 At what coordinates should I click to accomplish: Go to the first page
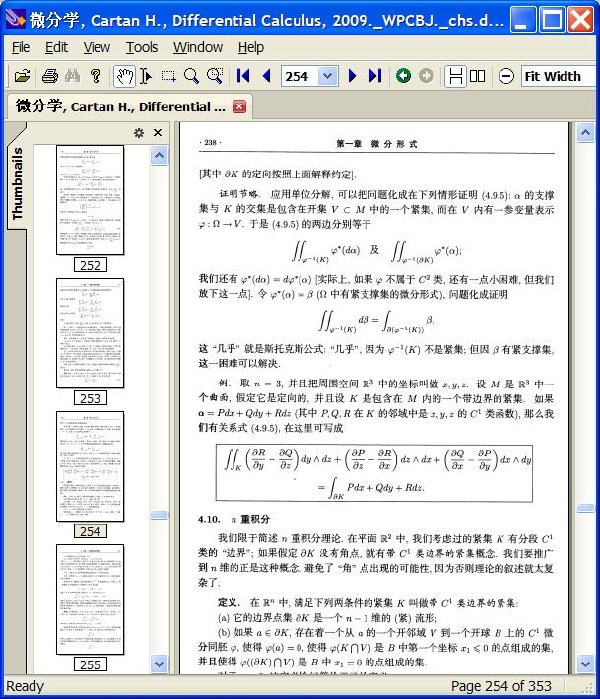click(x=243, y=76)
